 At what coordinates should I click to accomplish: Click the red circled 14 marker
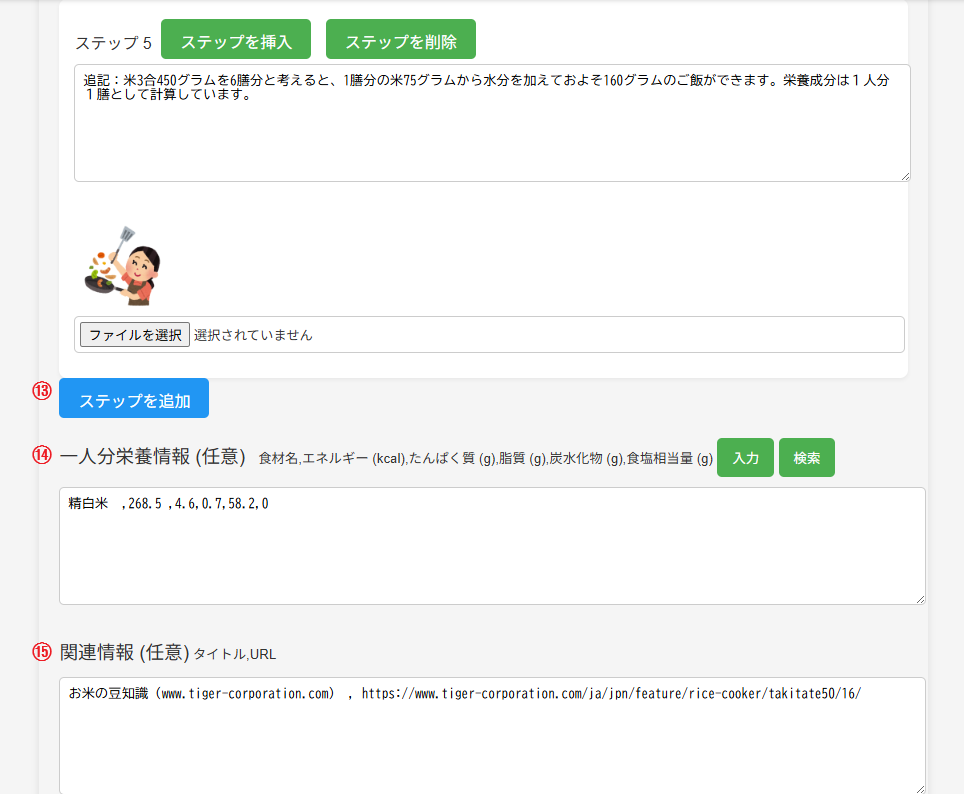point(41,455)
